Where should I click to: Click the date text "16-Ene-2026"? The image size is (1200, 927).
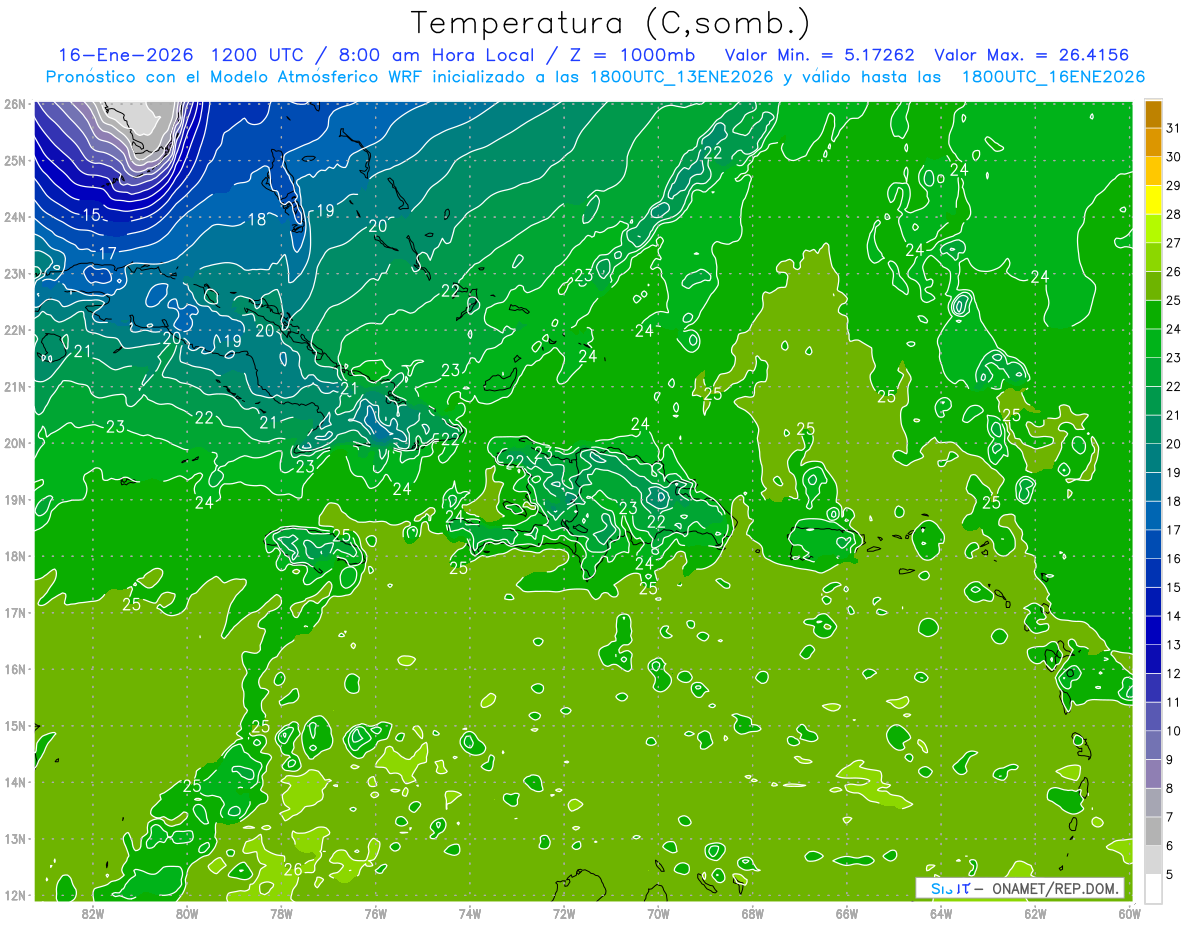[125, 54]
